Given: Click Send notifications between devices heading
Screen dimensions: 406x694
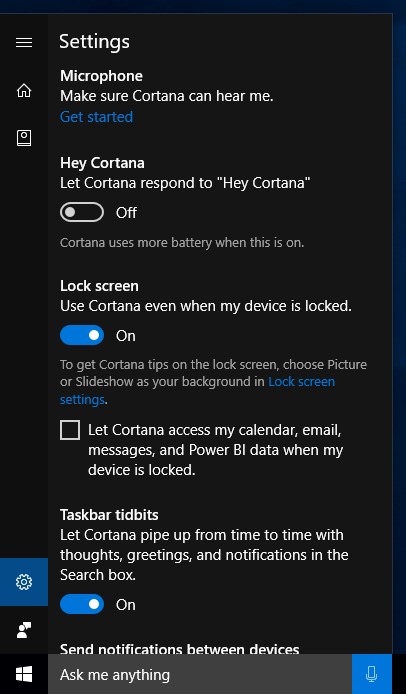Looking at the screenshot, I should tap(180, 649).
